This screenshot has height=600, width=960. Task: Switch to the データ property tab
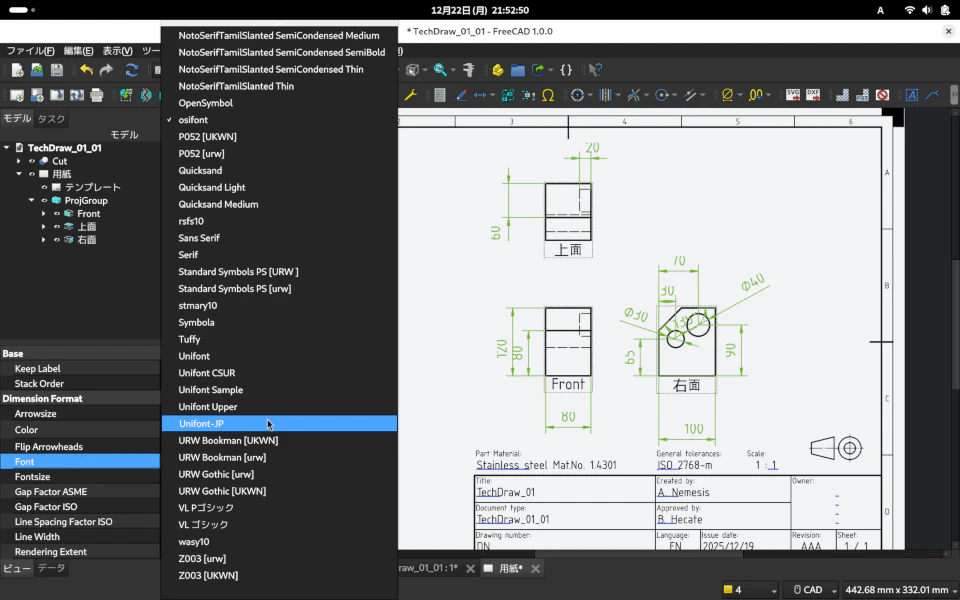pyautogui.click(x=51, y=568)
